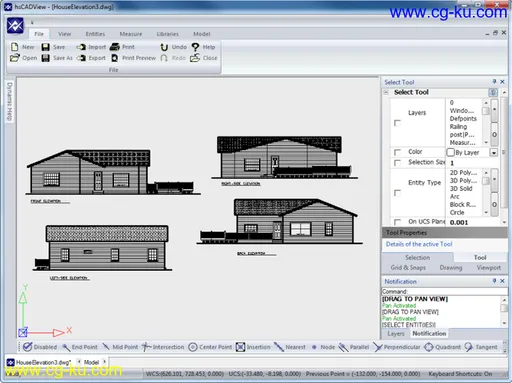Open the By Layer color dropdown
The height and width of the screenshot is (383, 512).
click(x=494, y=153)
